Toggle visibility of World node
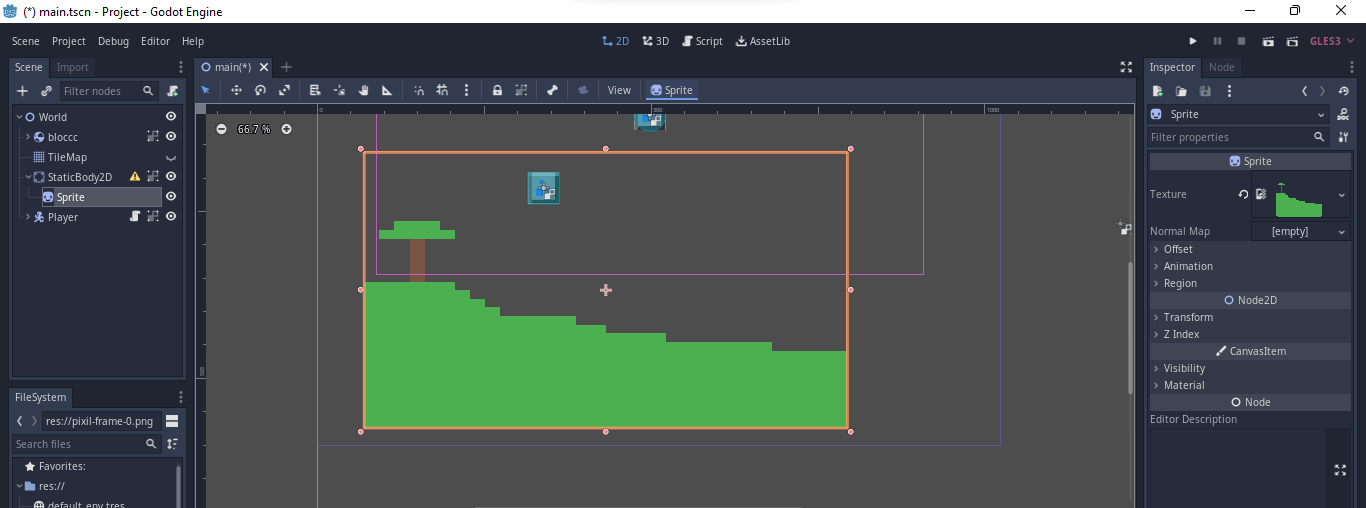The image size is (1366, 508). tap(171, 117)
